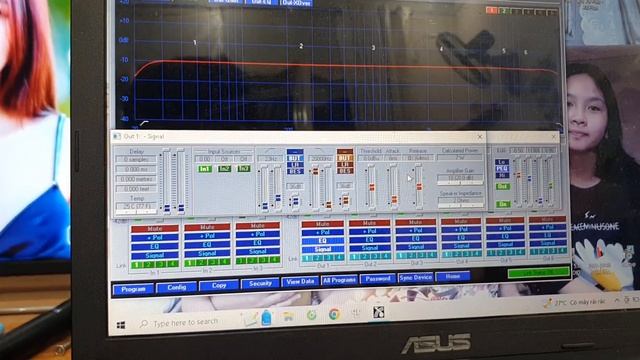Click the 20000Hz low-pass frequency field

pyautogui.click(x=321, y=158)
